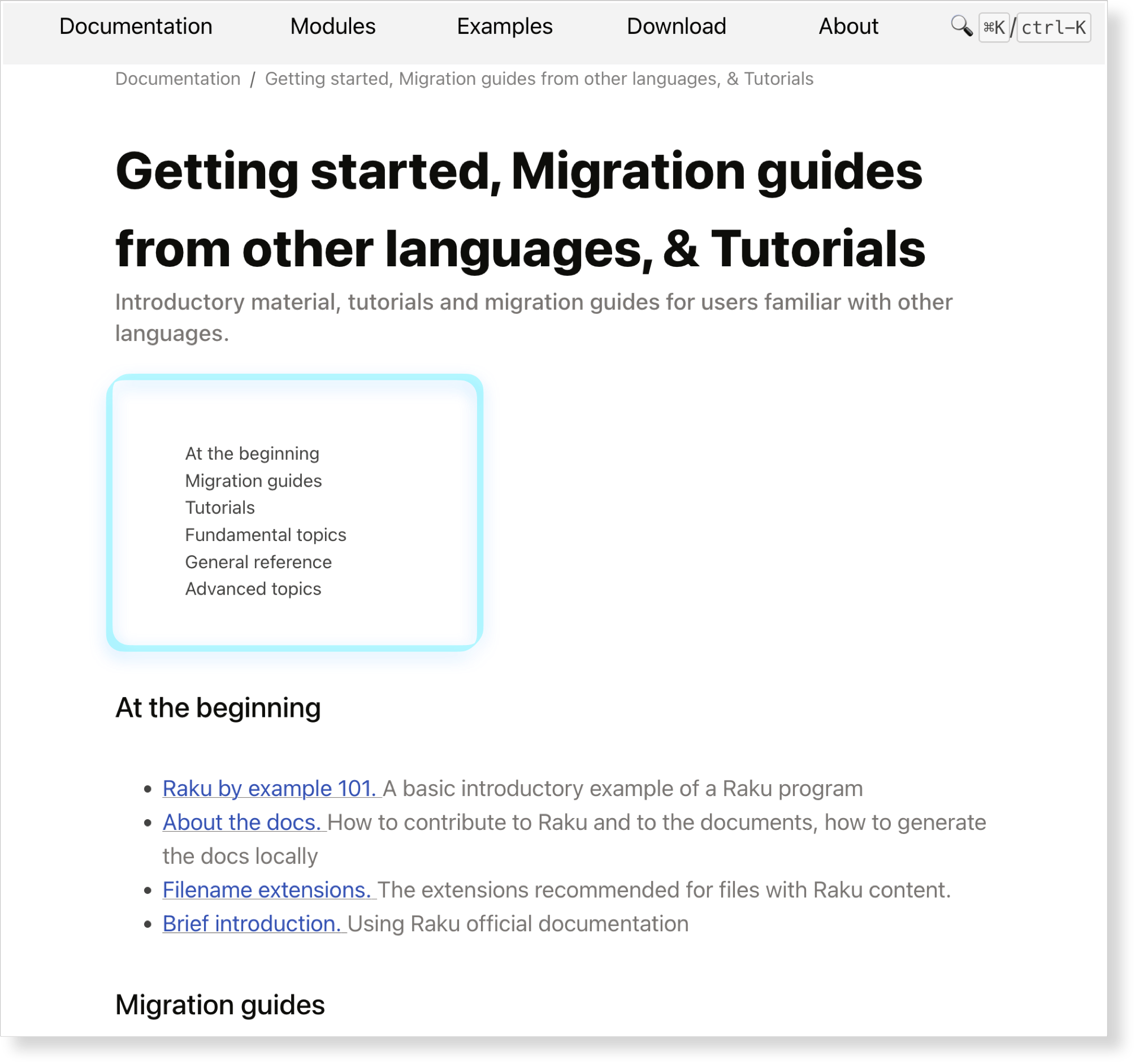Click the 'Migration guides' section heading
The image size is (1135, 1064).
coord(220,1005)
